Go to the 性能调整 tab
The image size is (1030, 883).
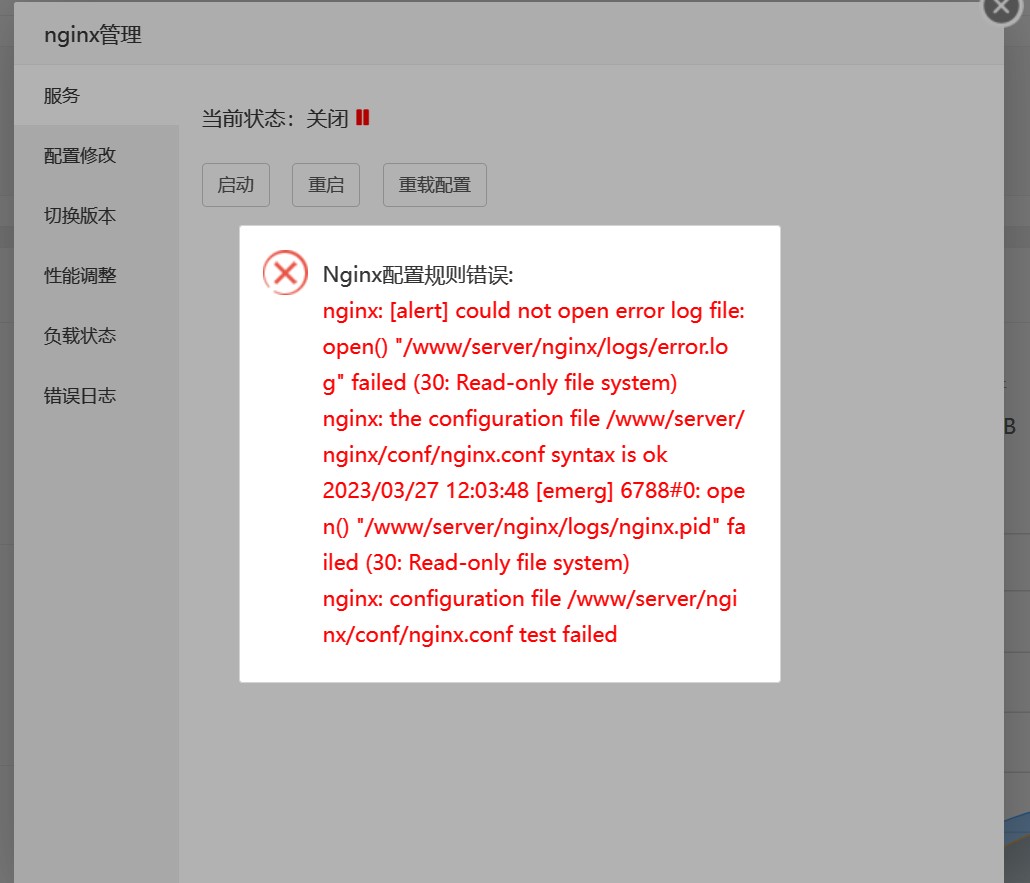[96, 276]
